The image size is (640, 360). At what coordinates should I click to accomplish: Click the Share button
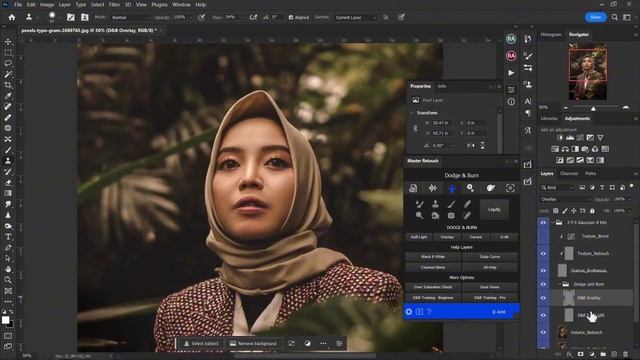(596, 17)
